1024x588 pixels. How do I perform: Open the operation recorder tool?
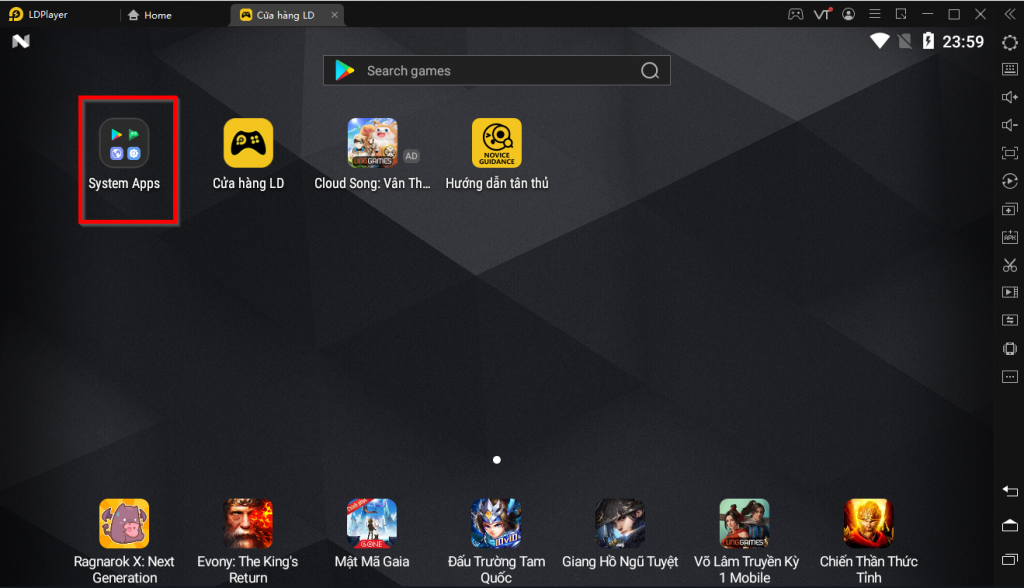tap(1010, 181)
